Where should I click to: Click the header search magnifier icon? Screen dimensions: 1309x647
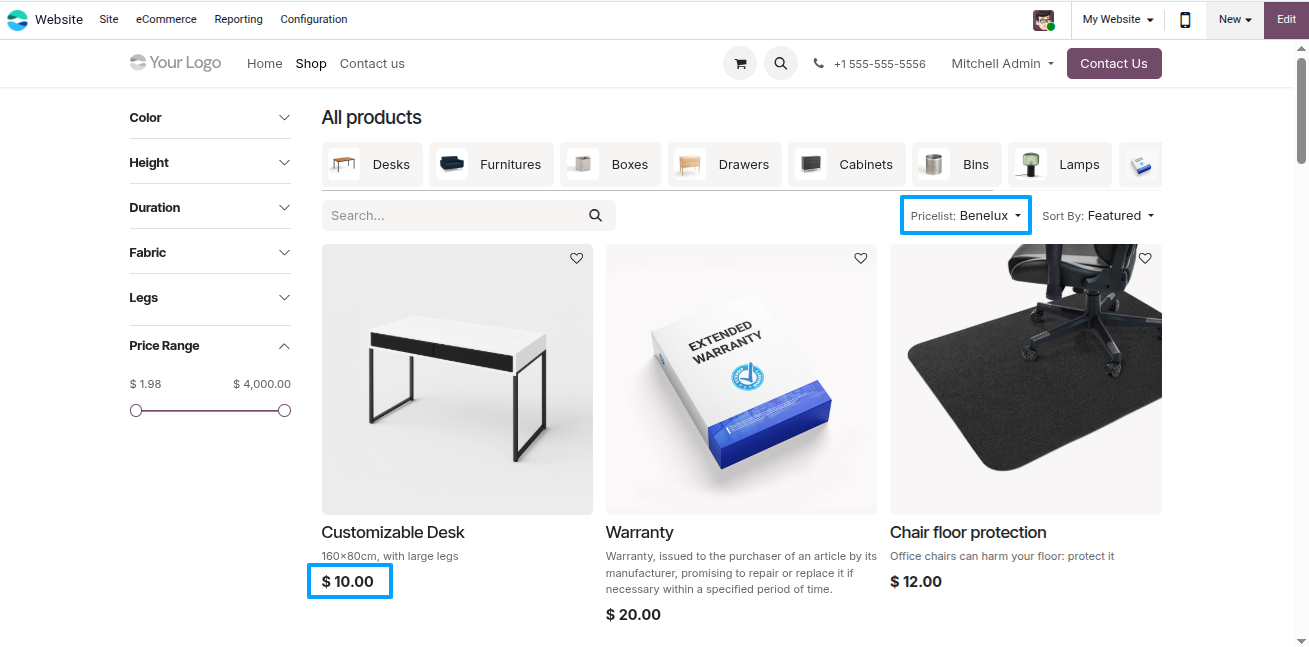click(x=781, y=63)
